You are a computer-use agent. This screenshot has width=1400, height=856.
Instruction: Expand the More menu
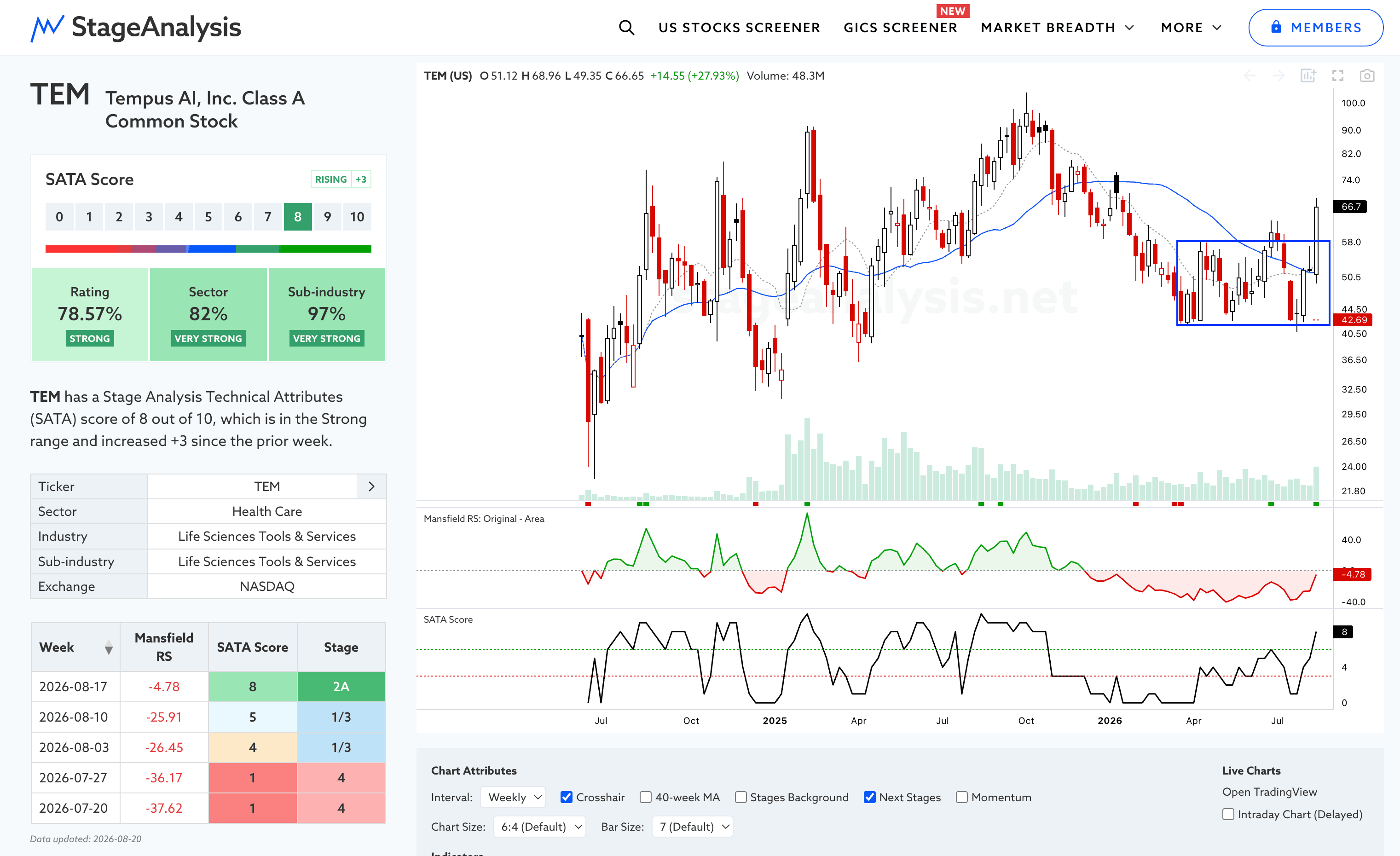point(1191,27)
